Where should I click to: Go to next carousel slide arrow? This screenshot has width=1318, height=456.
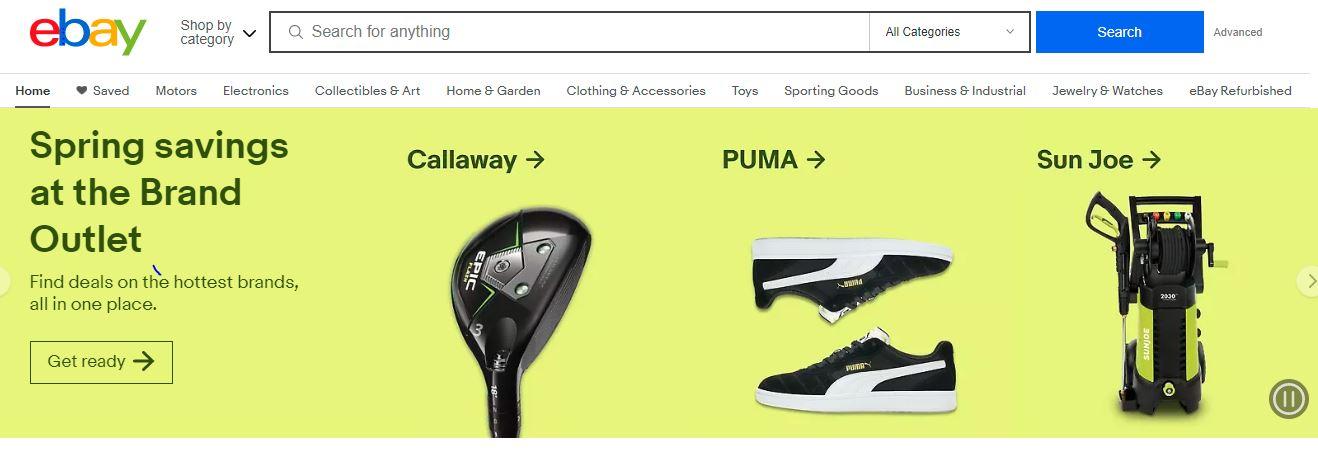point(1308,281)
